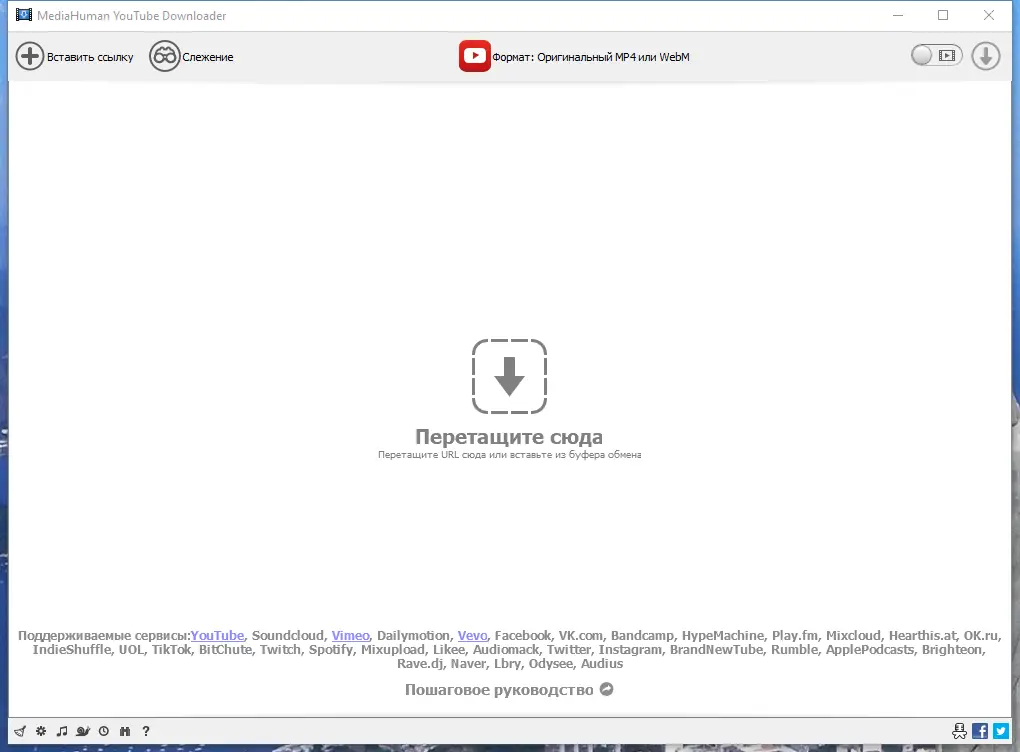
Task: Click the red YouTube format icon
Action: (474, 55)
